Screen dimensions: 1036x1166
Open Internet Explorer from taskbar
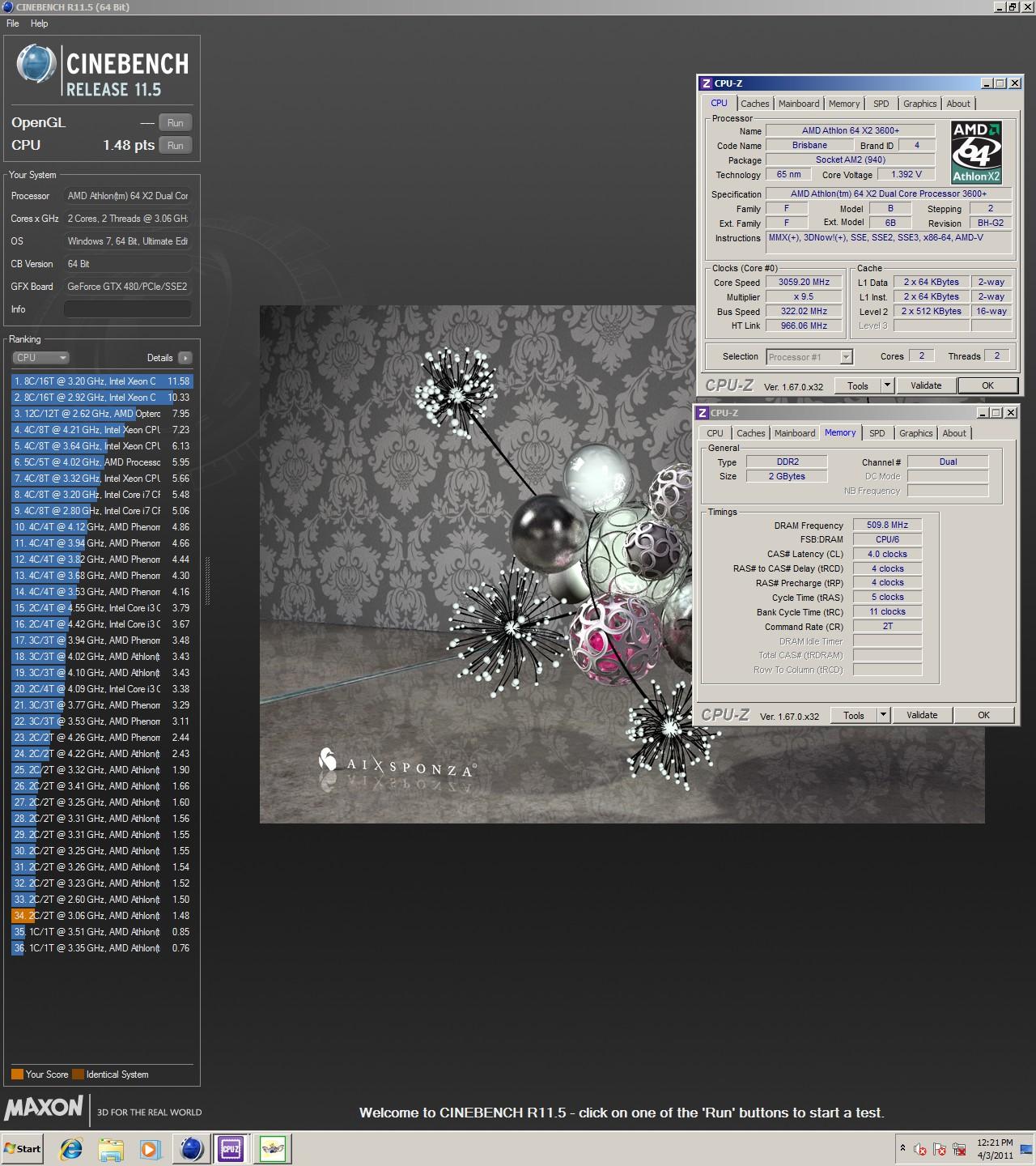[x=71, y=1148]
